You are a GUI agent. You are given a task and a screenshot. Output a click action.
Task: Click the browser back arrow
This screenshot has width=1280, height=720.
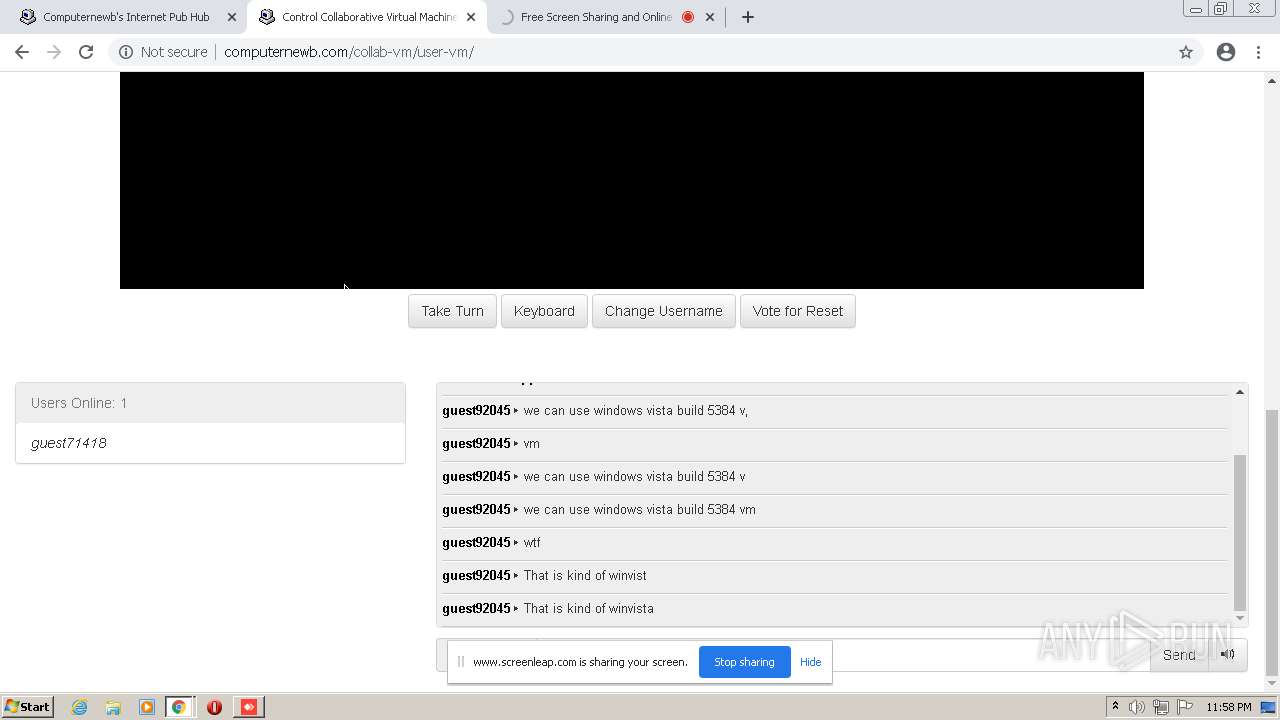click(22, 52)
